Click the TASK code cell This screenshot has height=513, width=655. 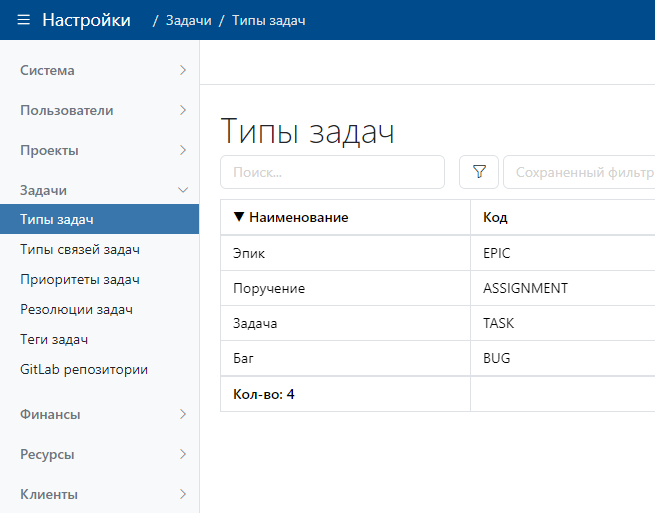pos(563,323)
